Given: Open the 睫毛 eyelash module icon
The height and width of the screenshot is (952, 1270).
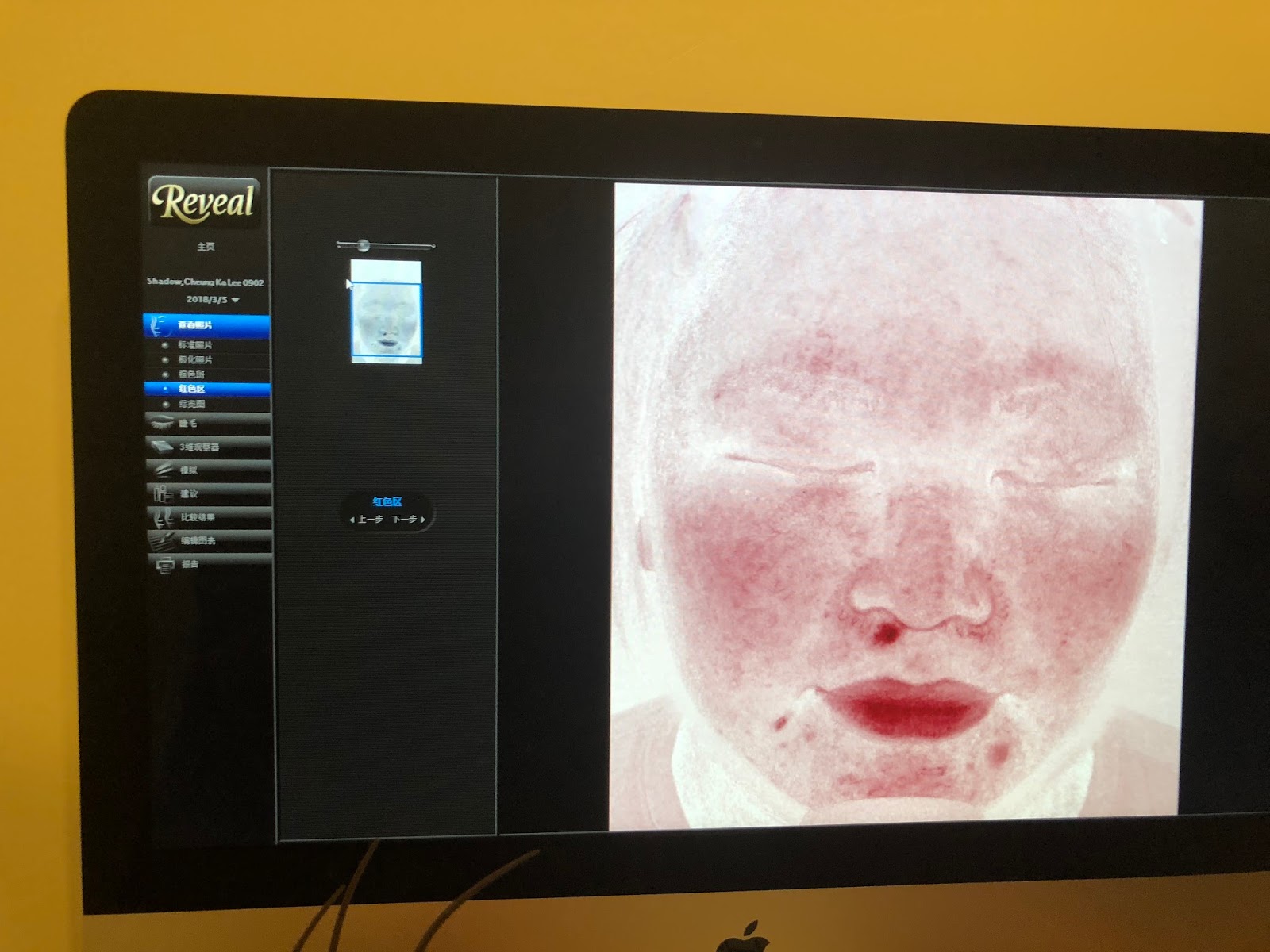Looking at the screenshot, I should click(x=161, y=423).
